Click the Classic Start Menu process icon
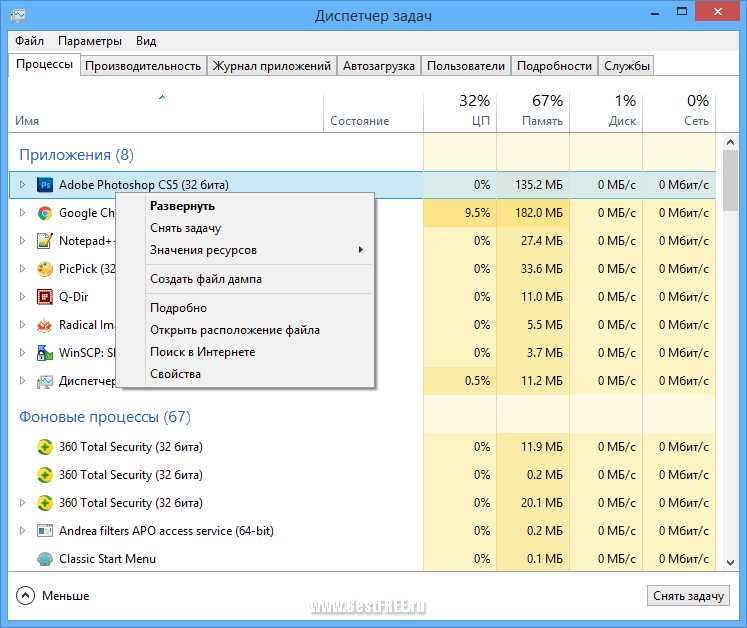 tap(45, 559)
